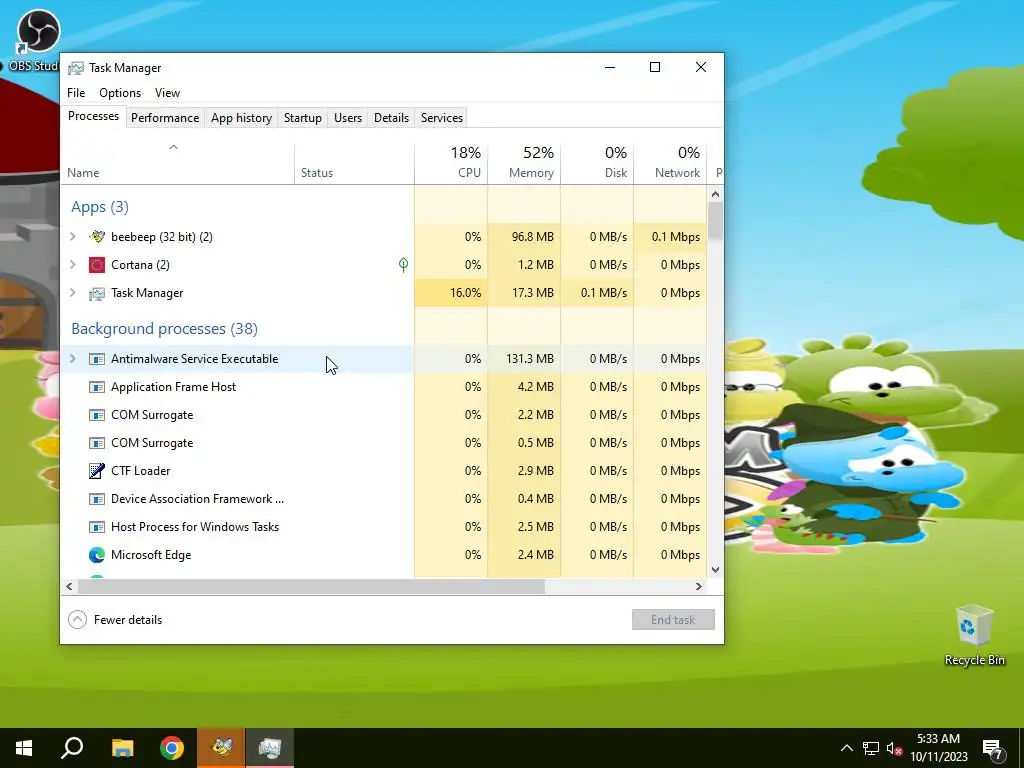This screenshot has height=768, width=1024.
Task: Expand Antimalware Service Executable group
Action: point(72,359)
